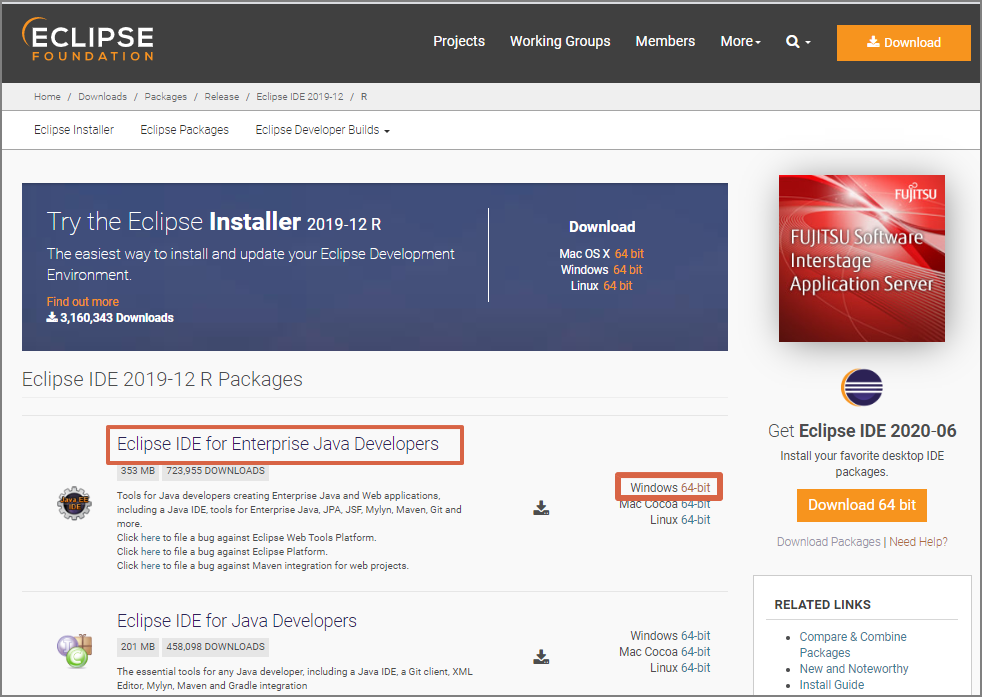The image size is (982, 697).
Task: Switch to Eclipse Installer tab
Action: tap(74, 130)
